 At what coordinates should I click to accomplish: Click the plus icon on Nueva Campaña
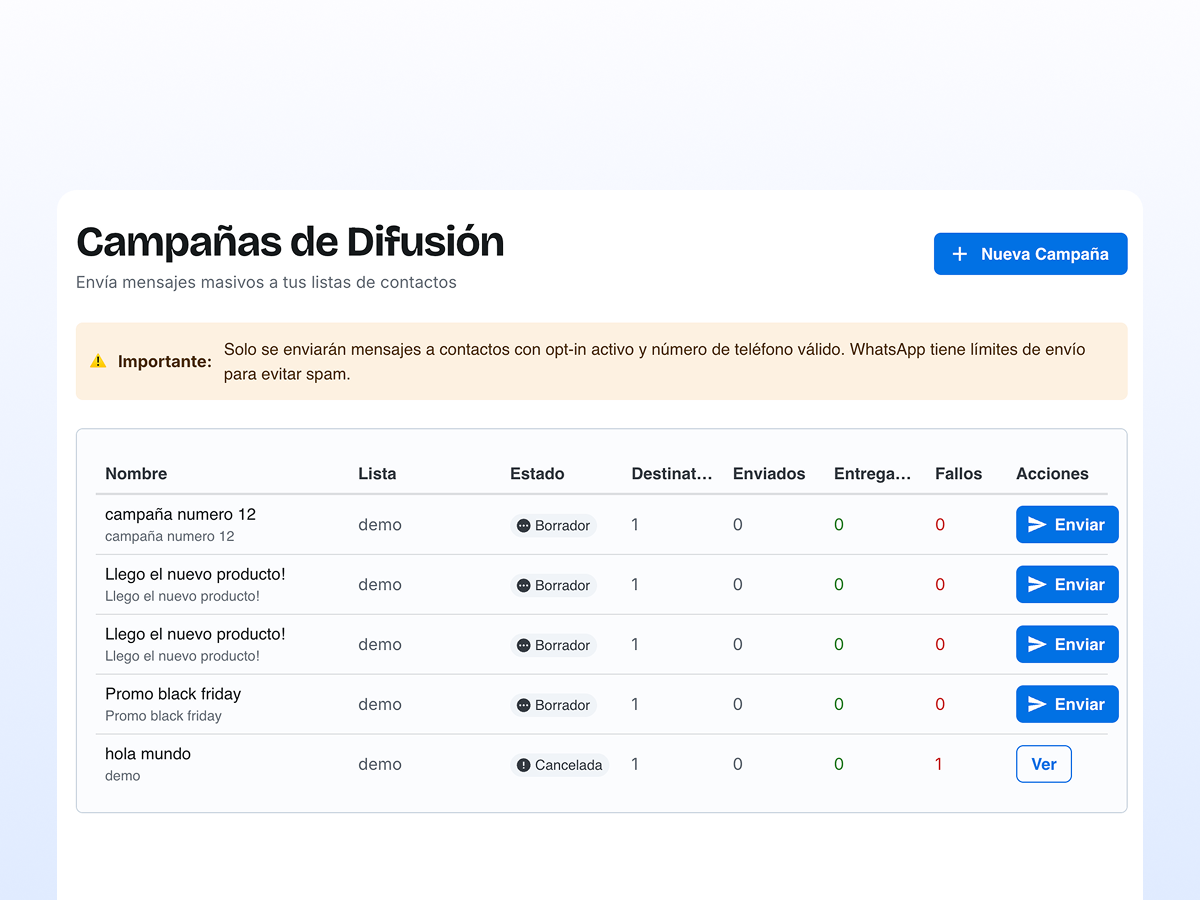(x=960, y=254)
